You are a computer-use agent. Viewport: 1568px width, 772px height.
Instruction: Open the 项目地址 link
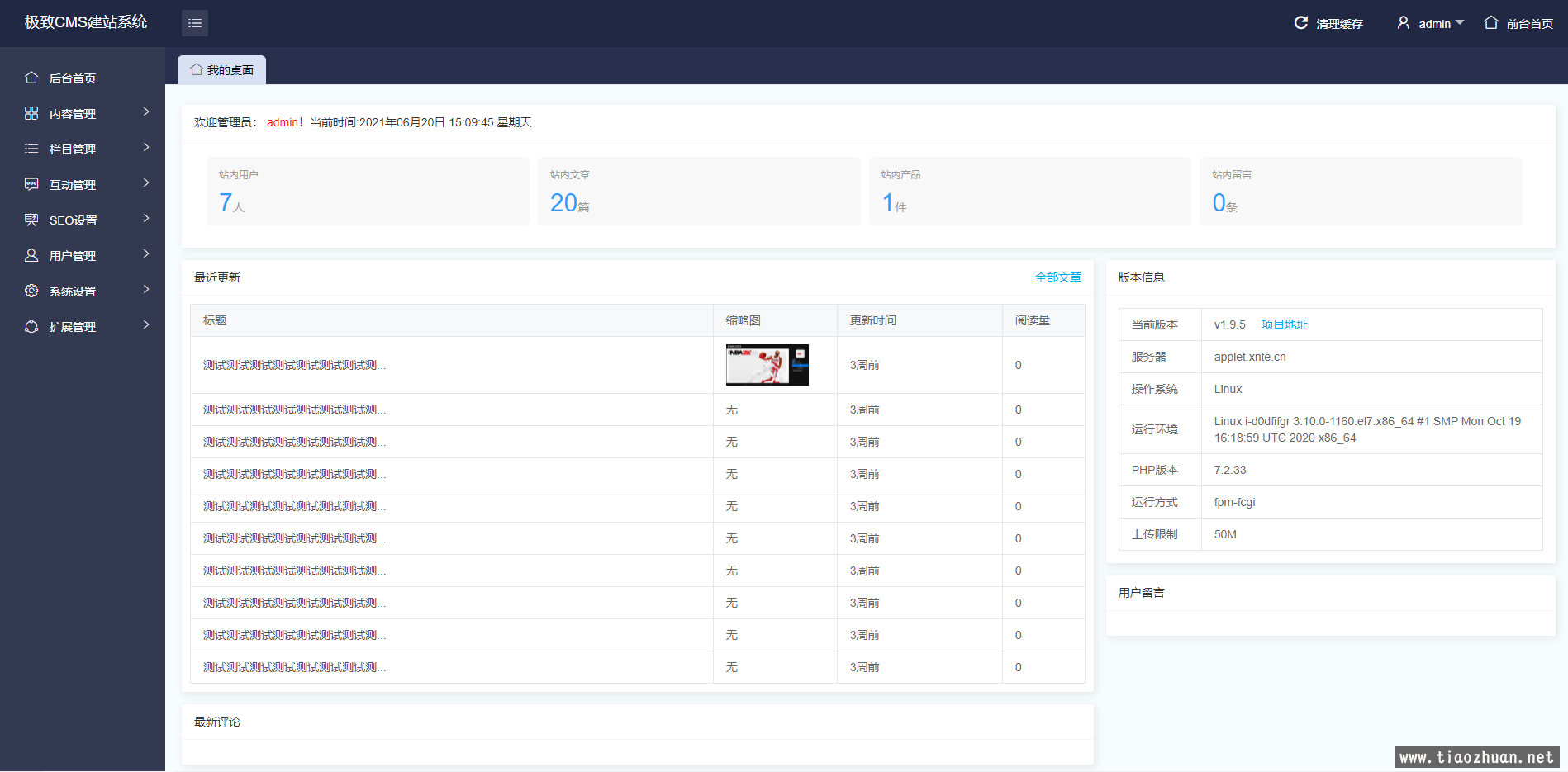(1285, 324)
